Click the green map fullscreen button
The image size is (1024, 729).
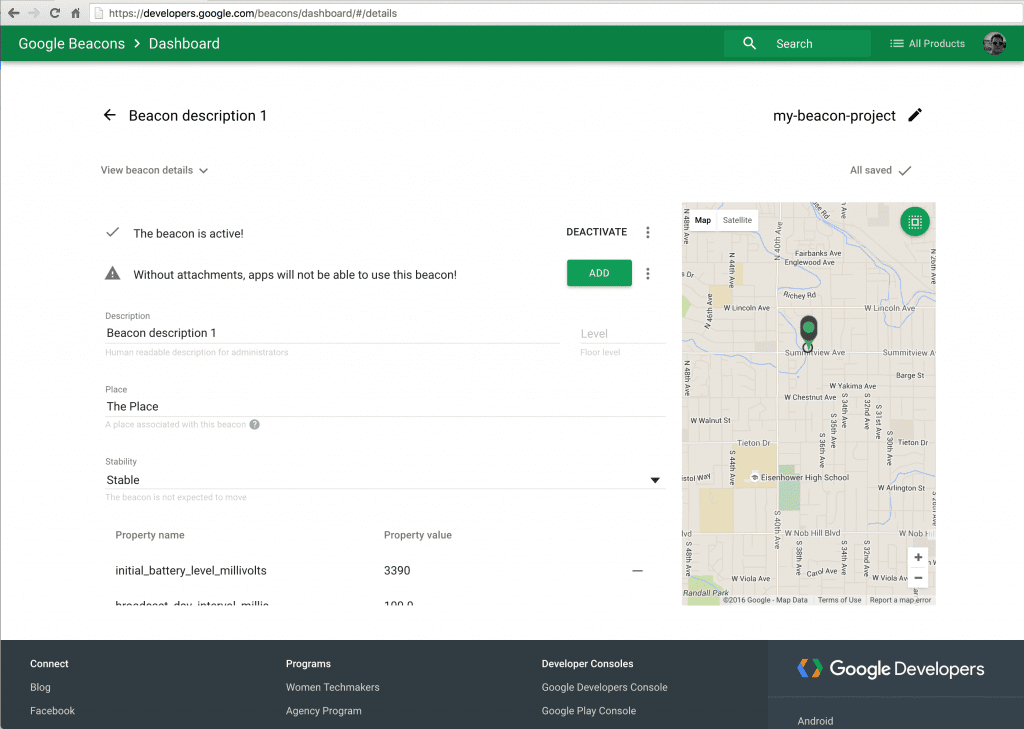914,222
